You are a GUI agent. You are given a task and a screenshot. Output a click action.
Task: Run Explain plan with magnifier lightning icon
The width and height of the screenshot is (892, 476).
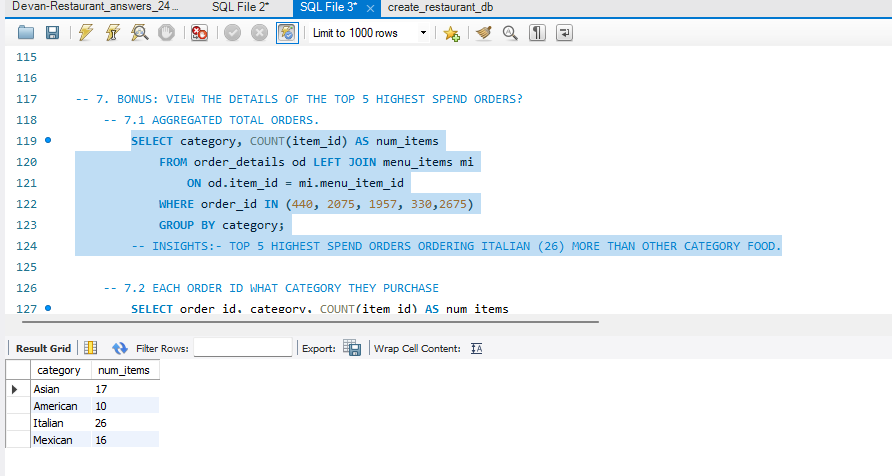pyautogui.click(x=140, y=33)
